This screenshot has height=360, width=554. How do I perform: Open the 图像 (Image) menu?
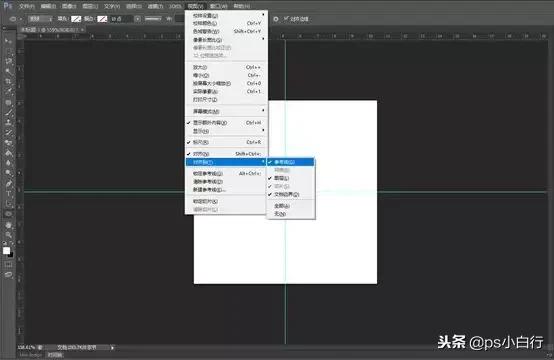click(69, 6)
